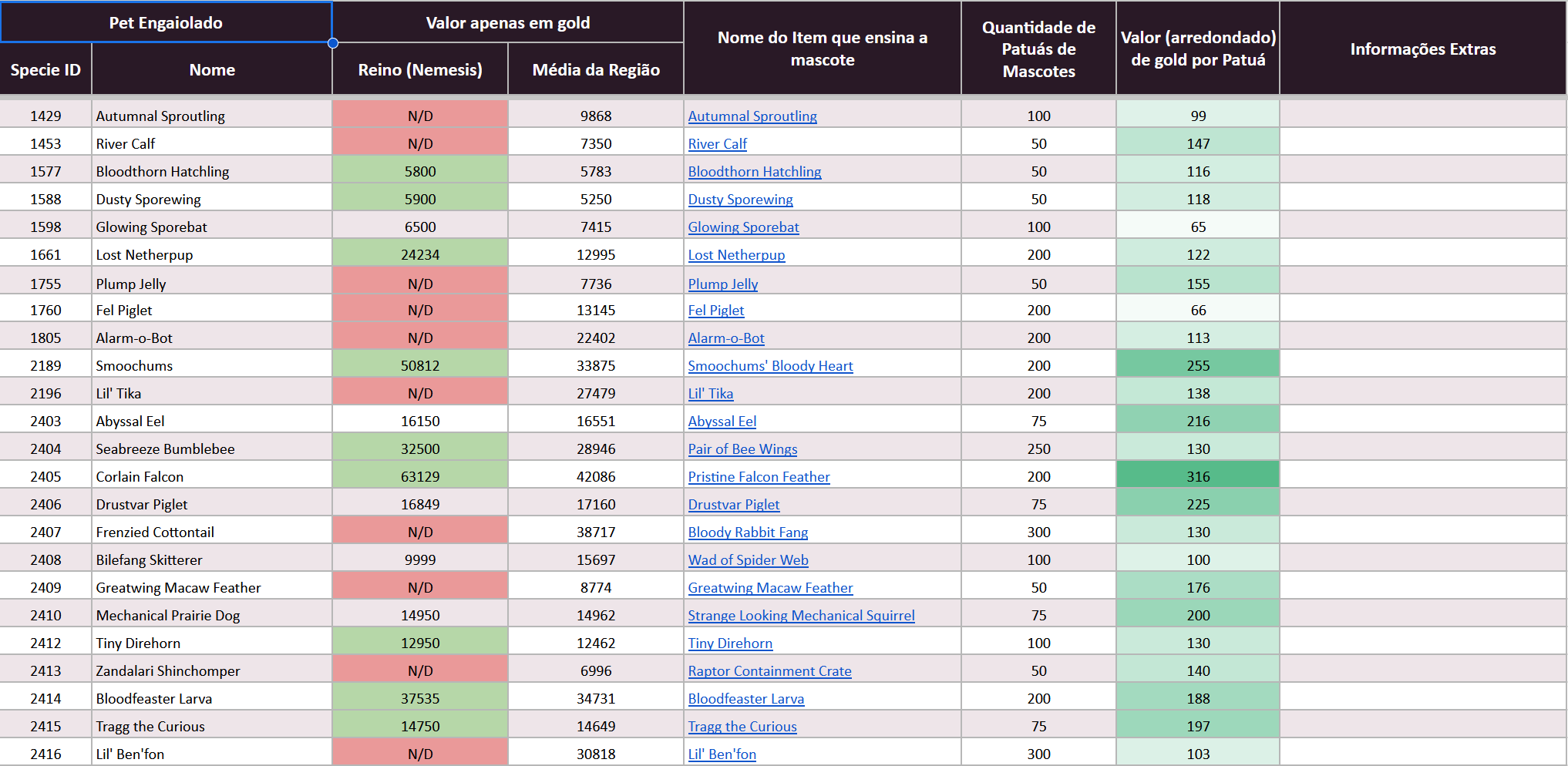
Task: Open the River Calf item link
Action: (x=718, y=143)
